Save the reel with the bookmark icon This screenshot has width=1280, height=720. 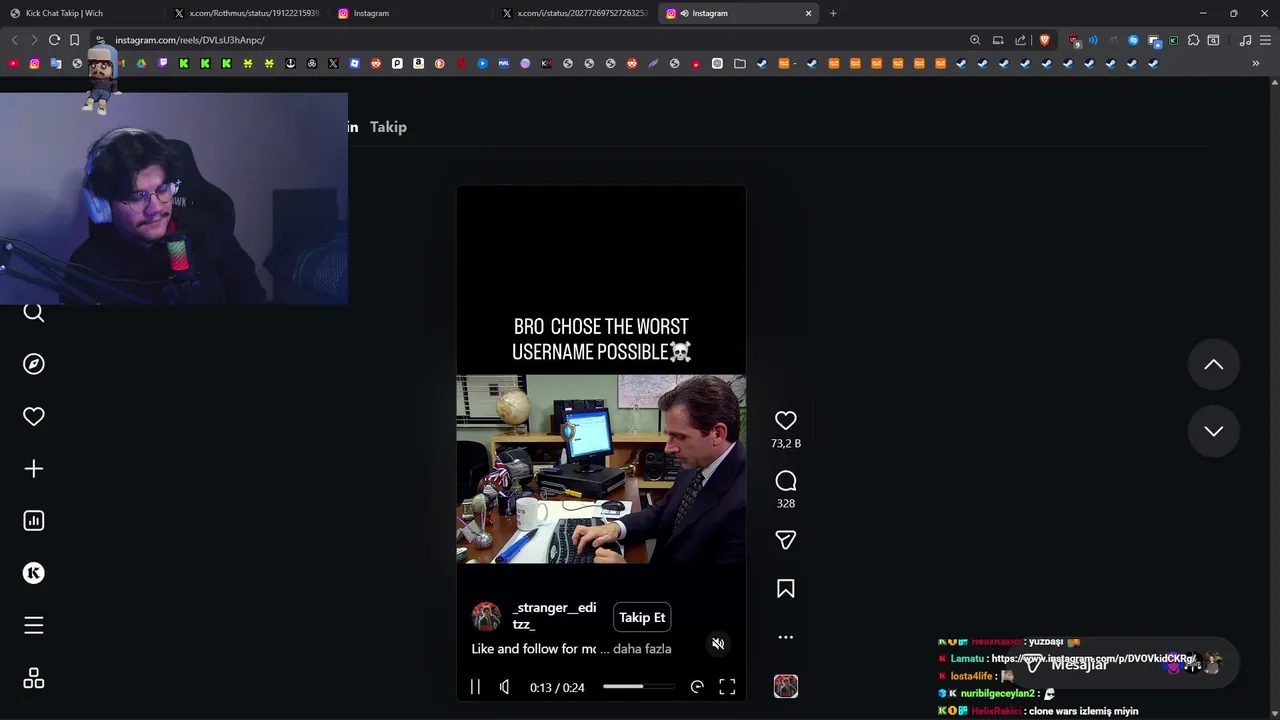tap(786, 589)
